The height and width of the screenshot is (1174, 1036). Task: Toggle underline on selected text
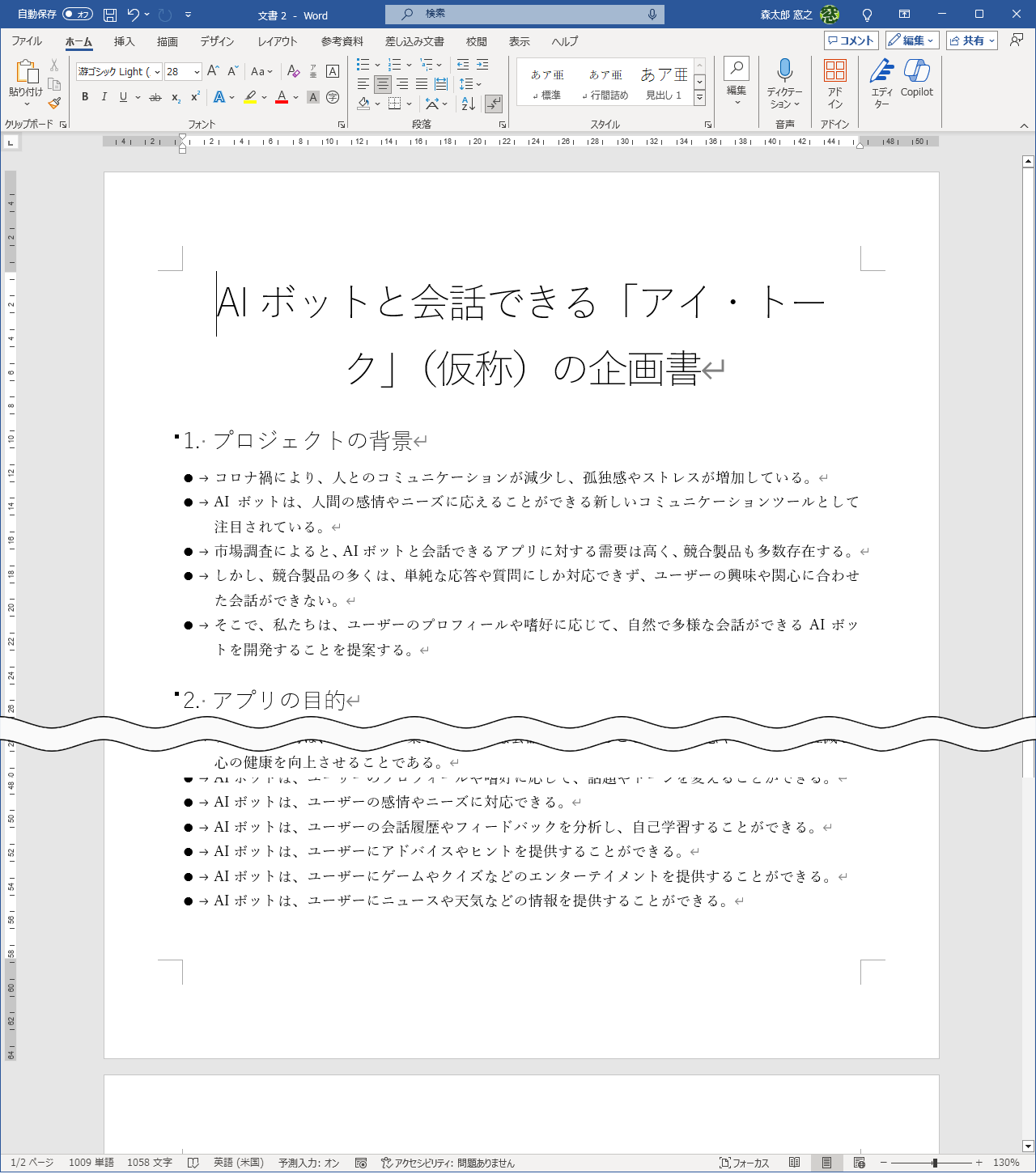[x=121, y=96]
